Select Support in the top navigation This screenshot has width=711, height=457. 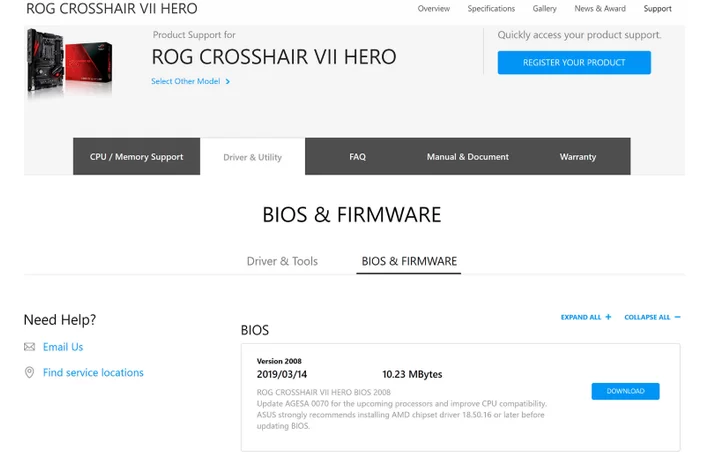pos(657,9)
